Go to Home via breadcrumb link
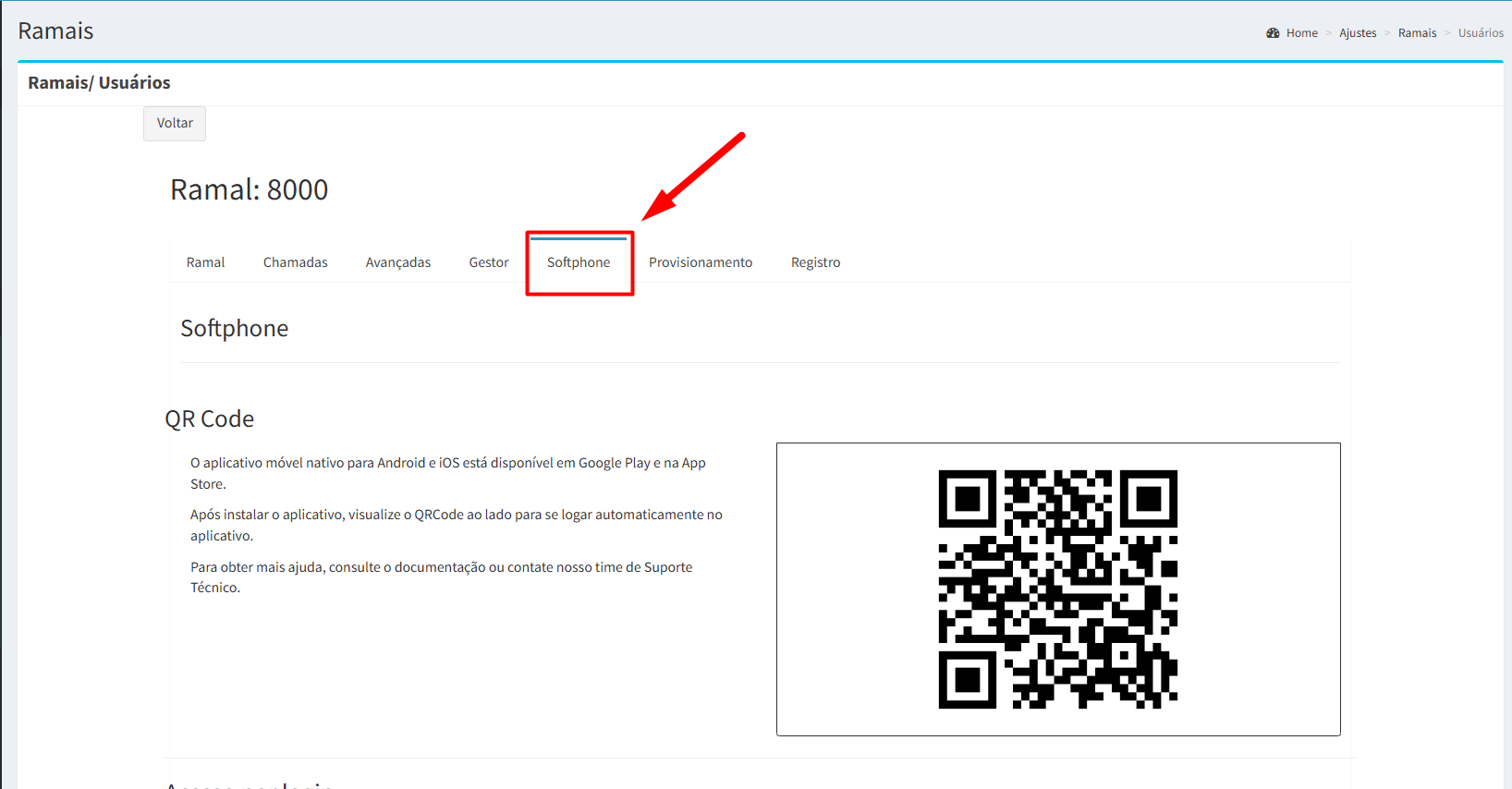Viewport: 1512px width, 789px height. pos(1301,33)
